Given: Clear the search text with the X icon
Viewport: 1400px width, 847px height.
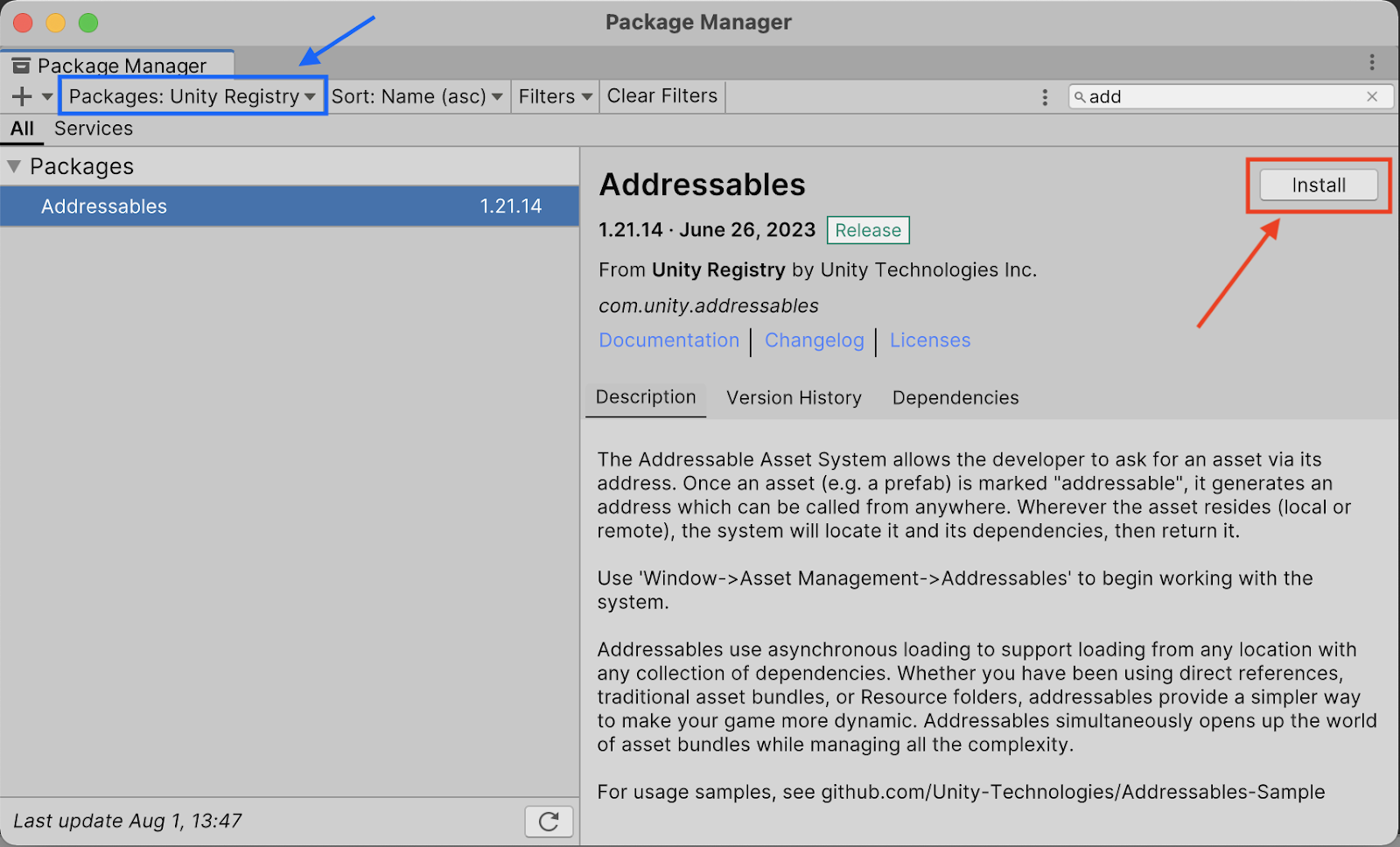Looking at the screenshot, I should 1372,97.
